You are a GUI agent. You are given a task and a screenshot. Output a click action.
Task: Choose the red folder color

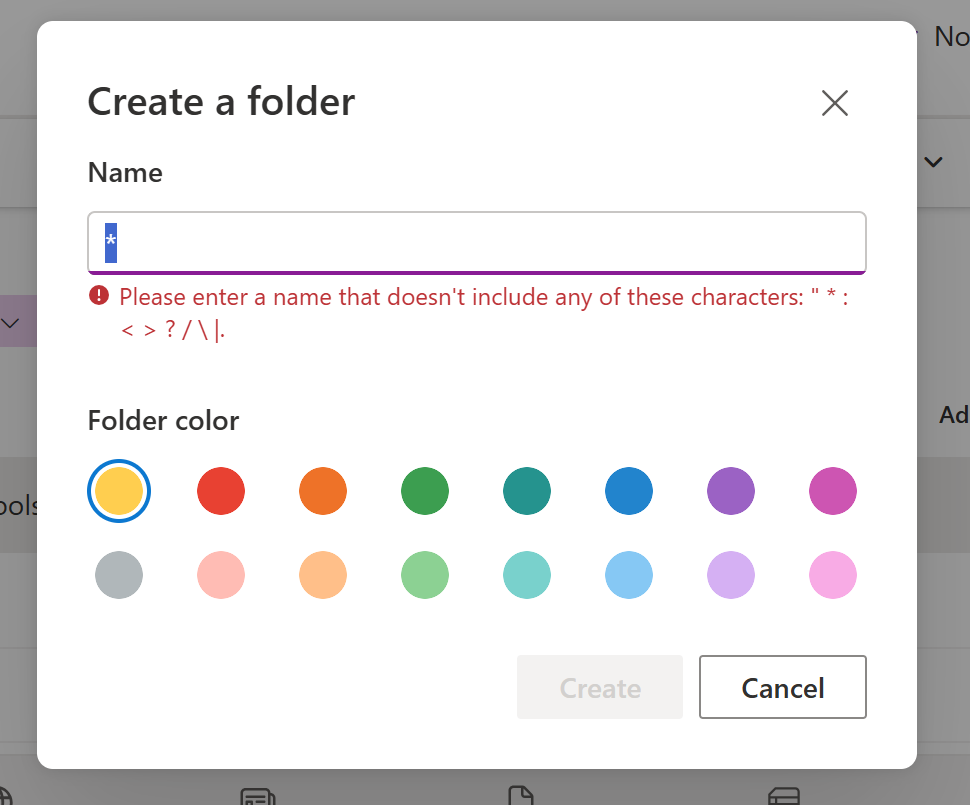tap(221, 491)
